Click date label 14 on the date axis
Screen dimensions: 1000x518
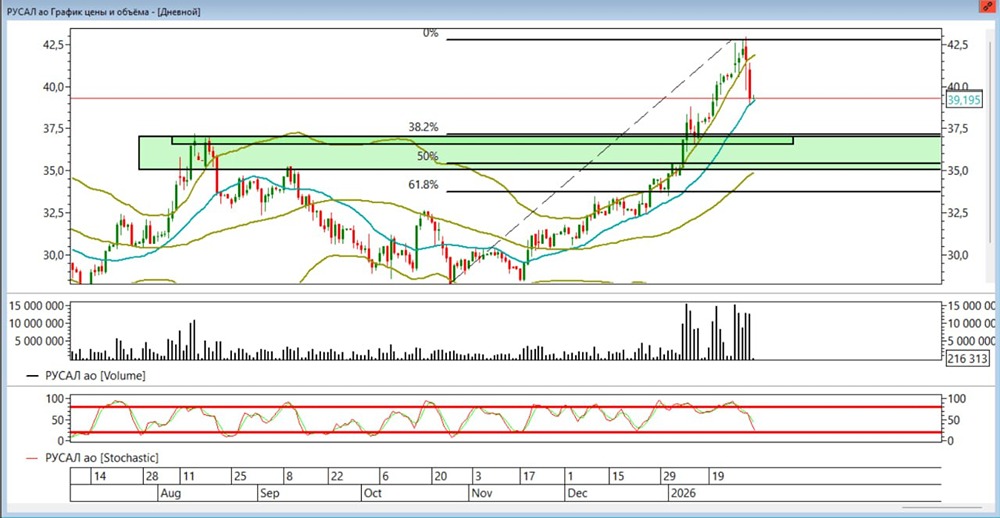tap(99, 477)
